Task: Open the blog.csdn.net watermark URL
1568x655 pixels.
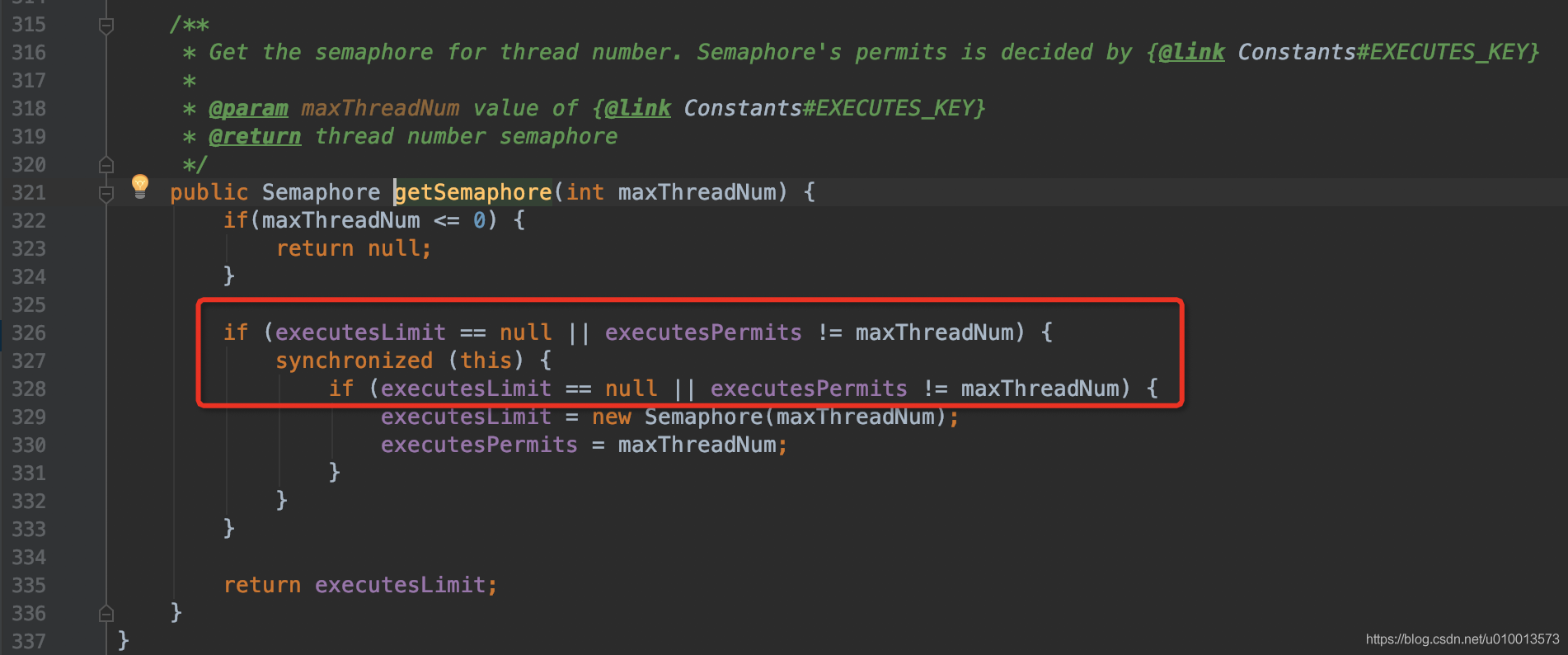Action: click(1462, 639)
